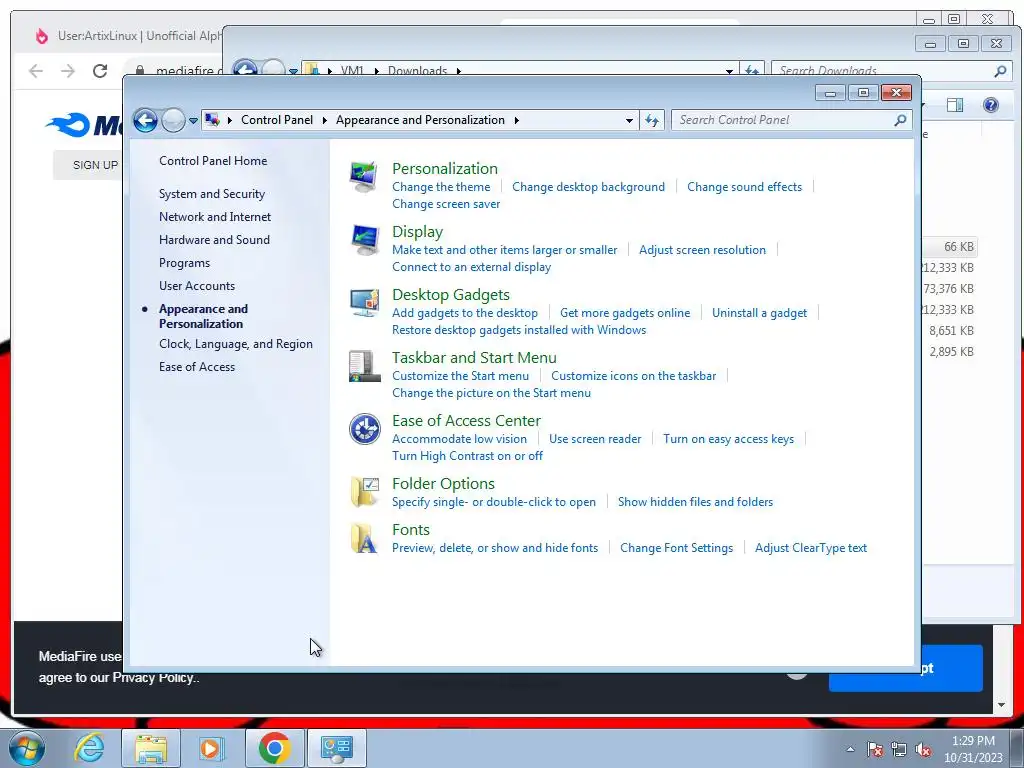This screenshot has height=768, width=1024.
Task: Select Clock, Language, and Region
Action: point(236,344)
